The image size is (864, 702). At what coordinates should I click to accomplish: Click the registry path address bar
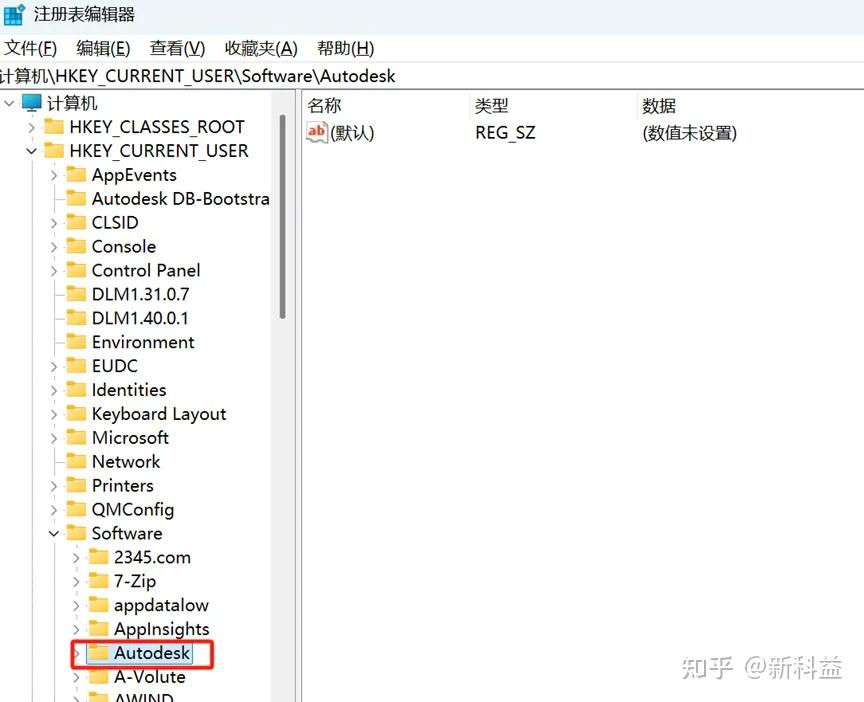[432, 76]
